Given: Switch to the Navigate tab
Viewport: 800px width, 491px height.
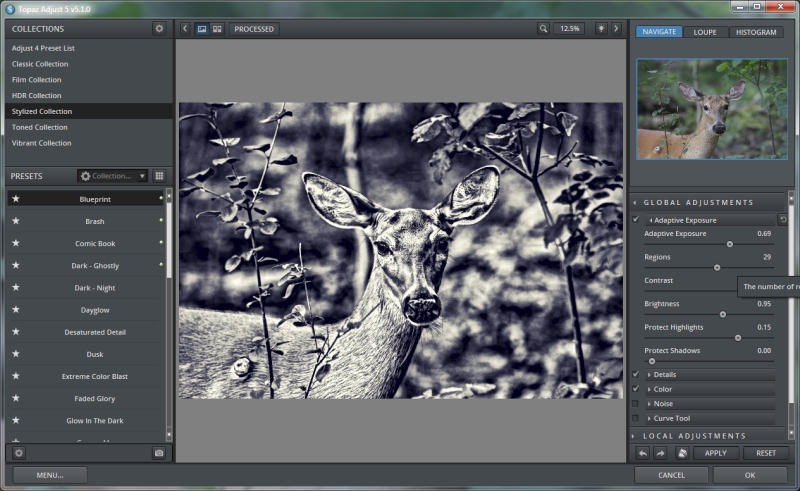Looking at the screenshot, I should pos(659,32).
